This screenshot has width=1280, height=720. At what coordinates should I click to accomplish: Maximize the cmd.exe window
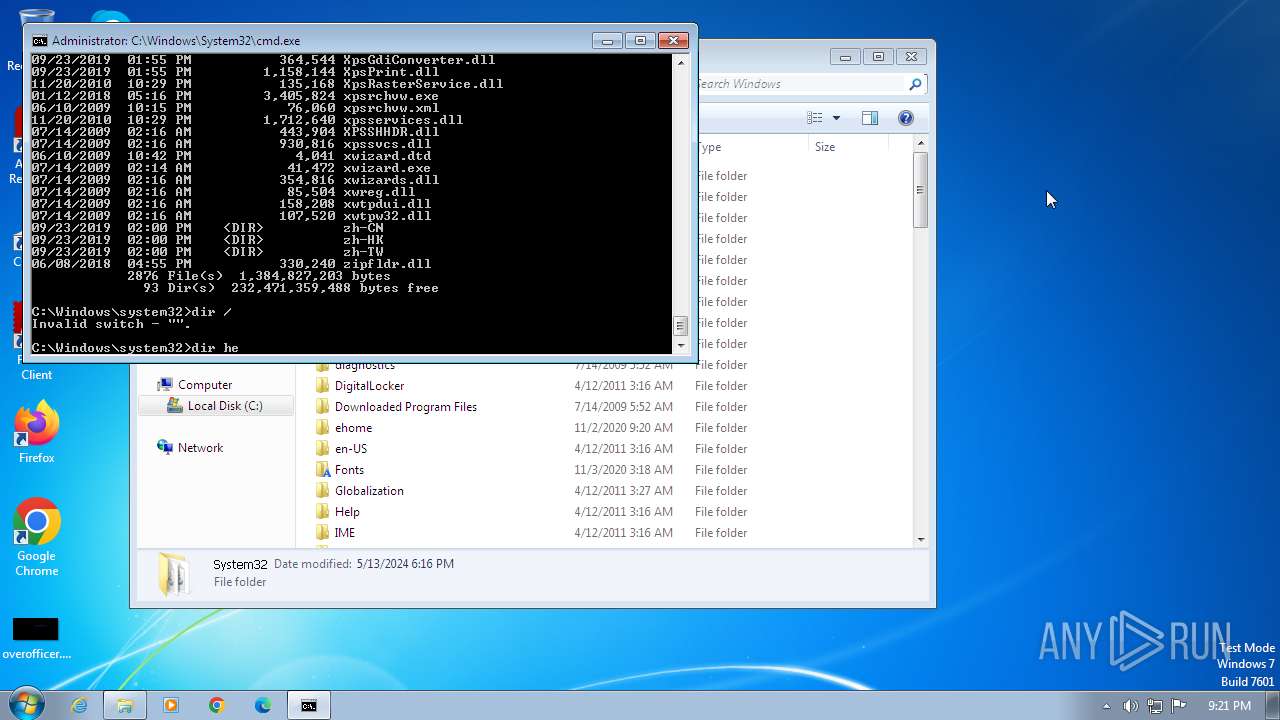point(640,41)
